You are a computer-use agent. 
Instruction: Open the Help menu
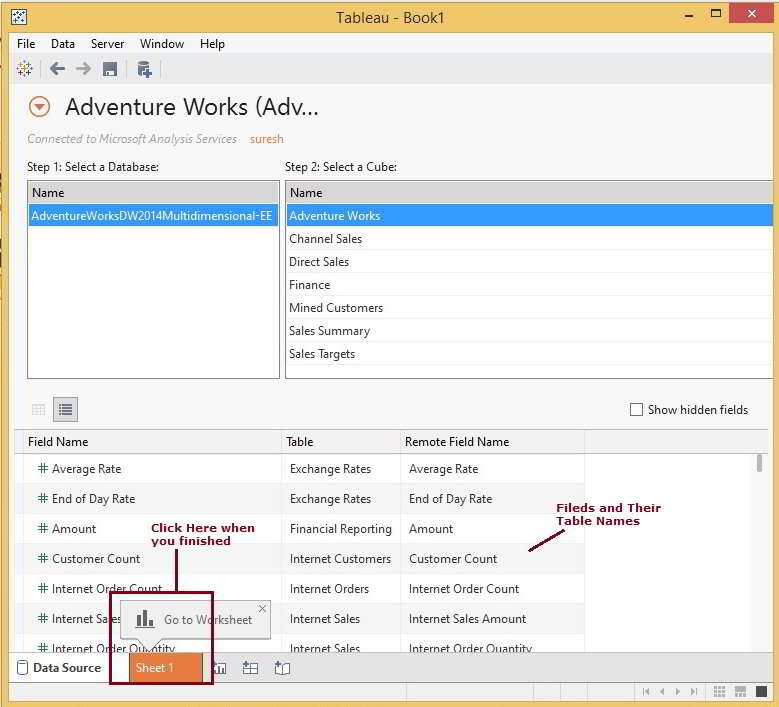(x=212, y=44)
